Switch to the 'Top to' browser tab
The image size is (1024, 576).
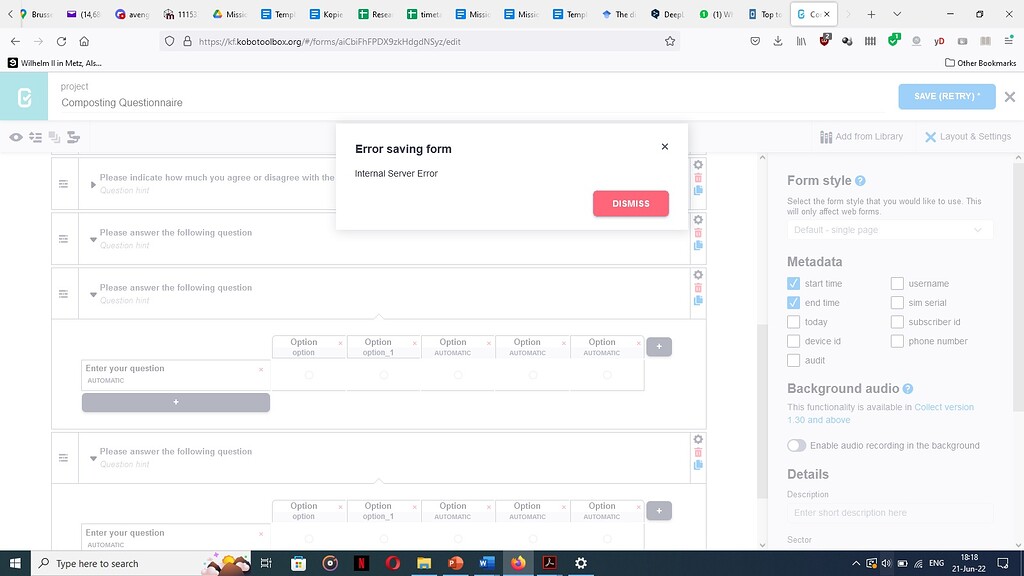765,14
